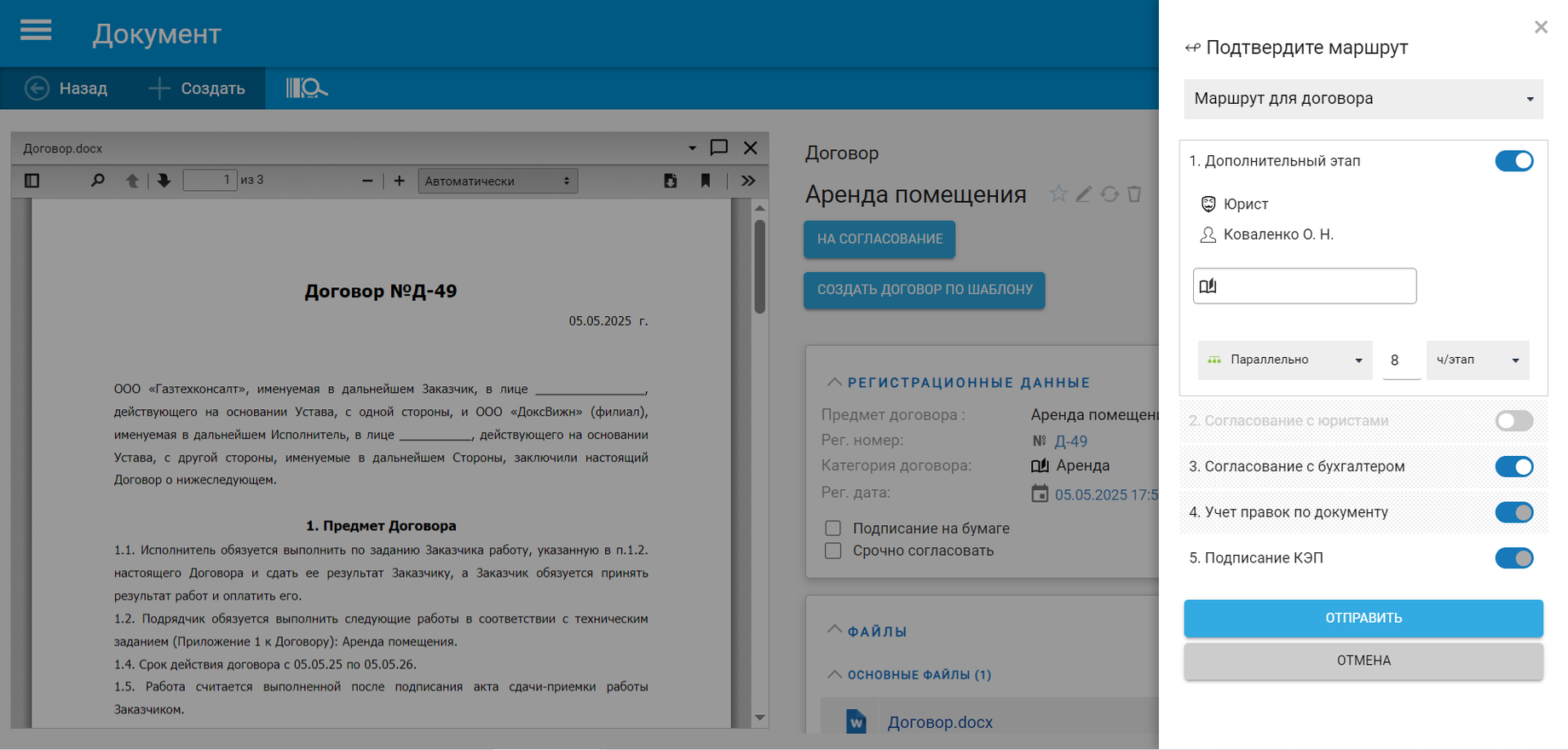The image size is (1568, 750).
Task: Click Назад in the top toolbar
Action: 66,89
